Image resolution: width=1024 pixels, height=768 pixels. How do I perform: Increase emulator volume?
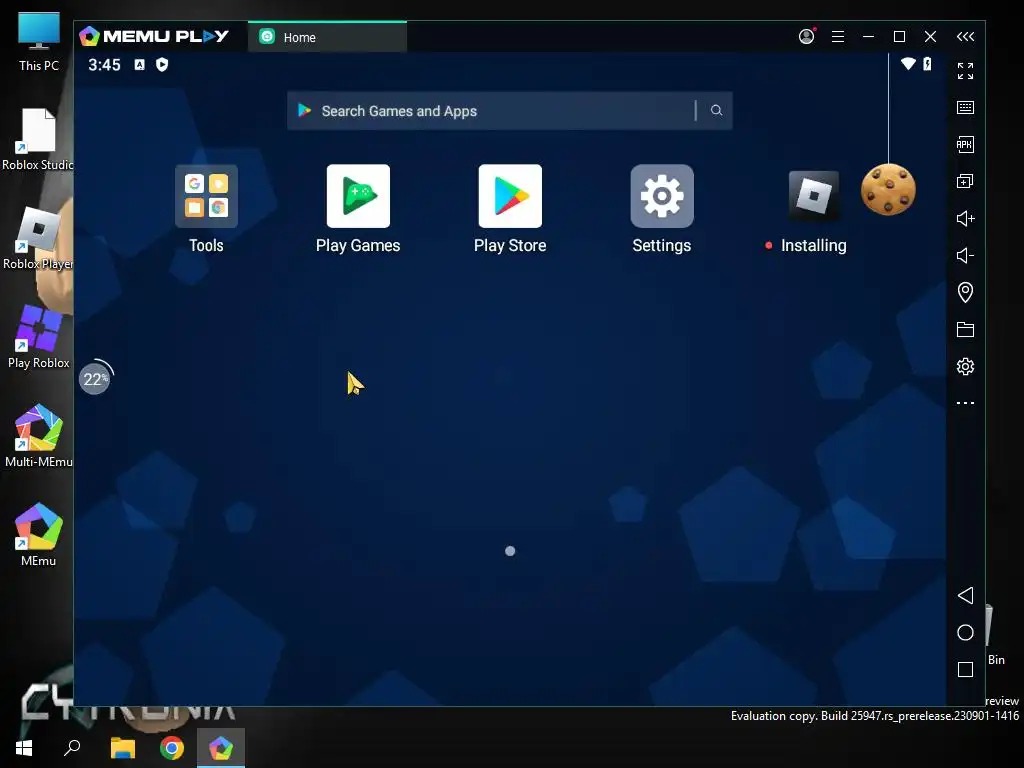pyautogui.click(x=965, y=218)
